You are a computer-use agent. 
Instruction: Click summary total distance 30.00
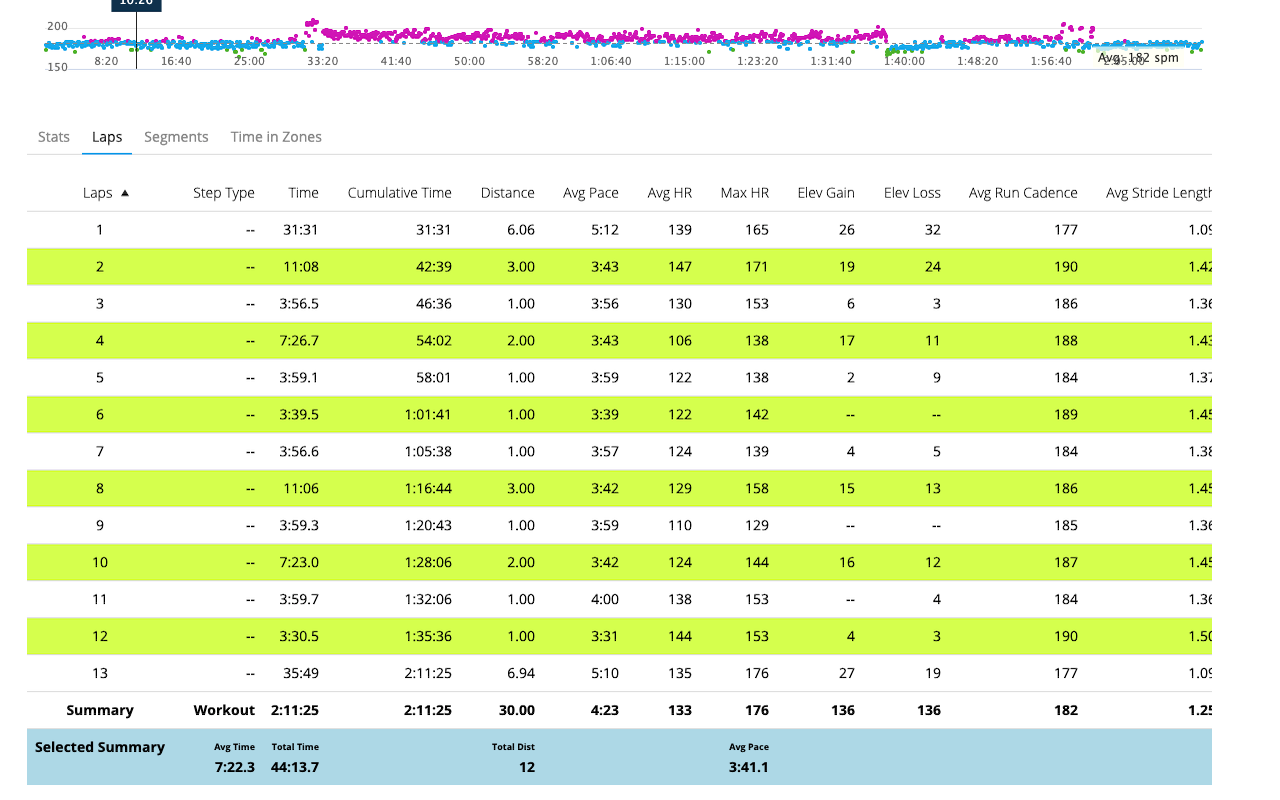(518, 711)
